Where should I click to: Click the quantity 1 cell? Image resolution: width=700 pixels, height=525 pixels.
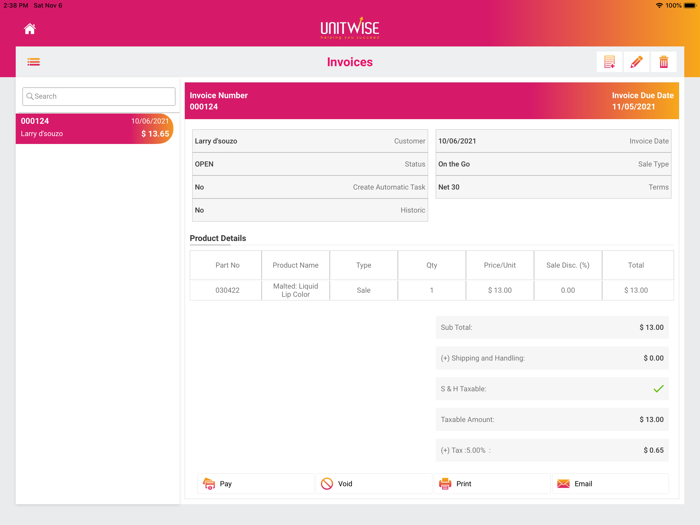point(432,290)
